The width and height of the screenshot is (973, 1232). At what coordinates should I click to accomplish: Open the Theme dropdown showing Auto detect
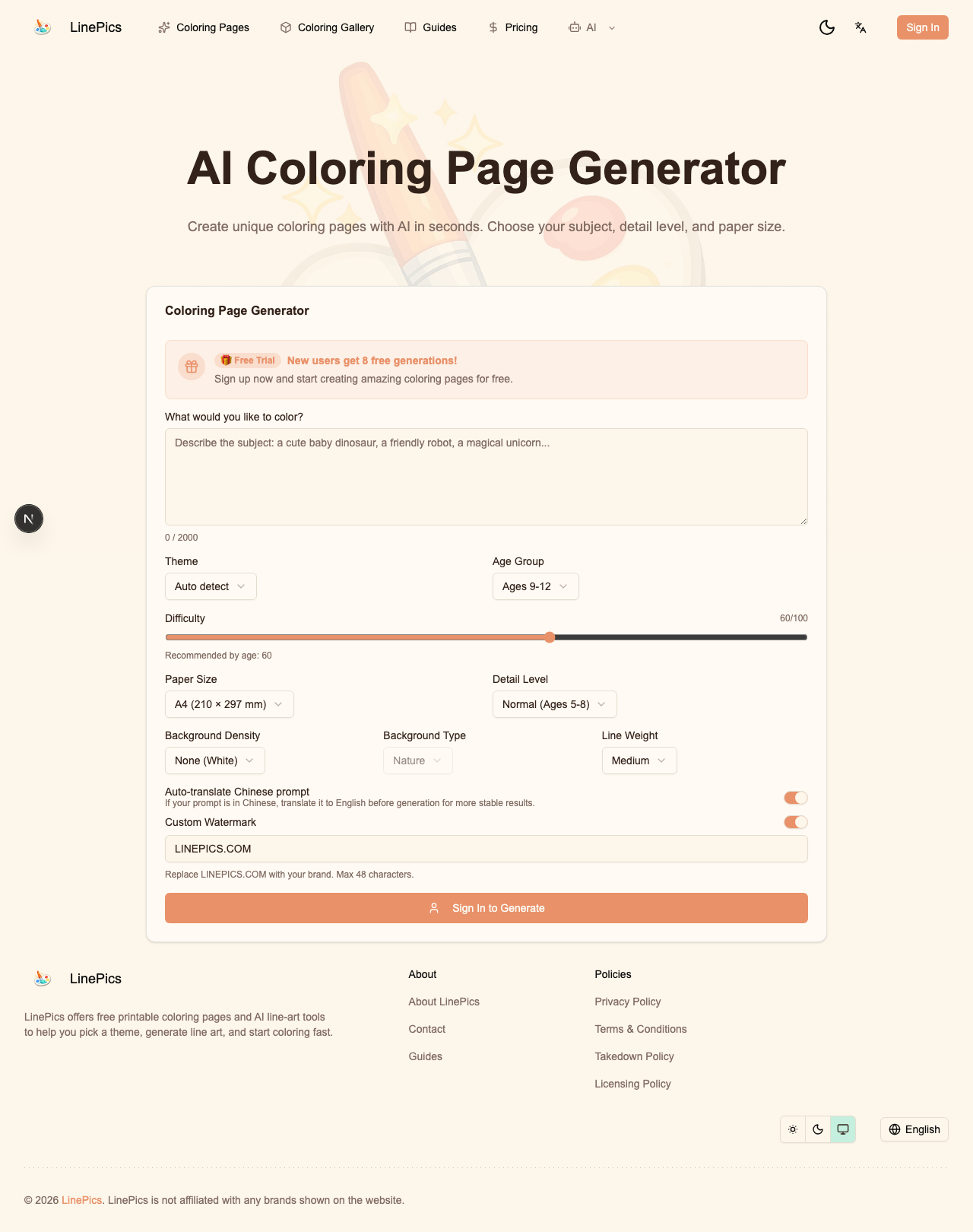point(211,586)
